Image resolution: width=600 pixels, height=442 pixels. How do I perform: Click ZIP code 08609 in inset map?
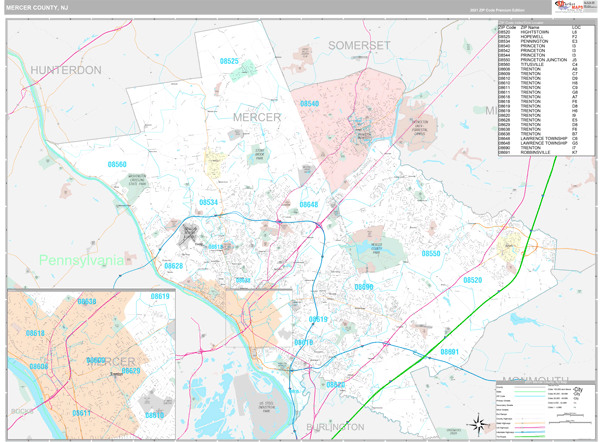96,360
